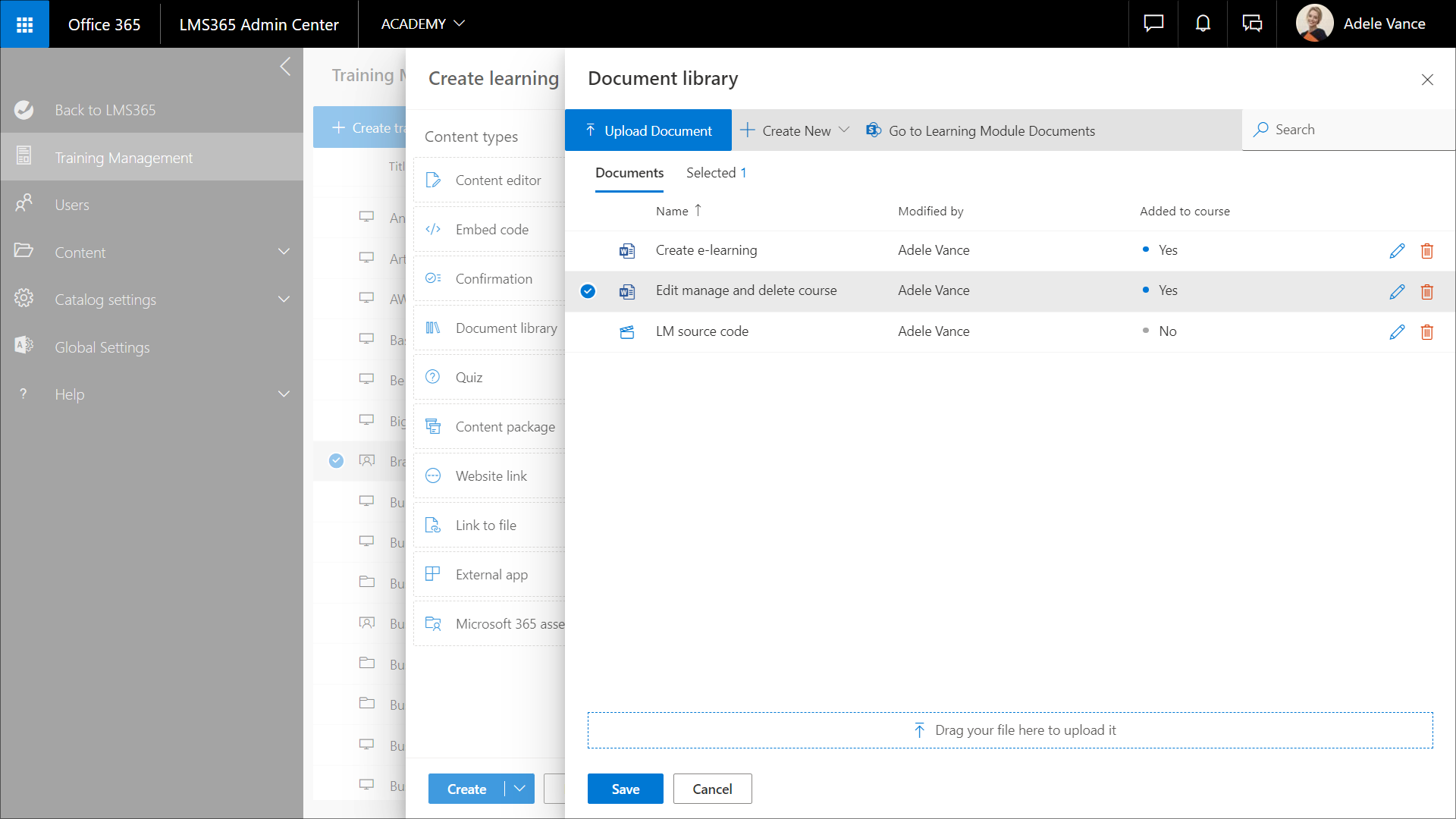The image size is (1456, 819).
Task: Click pencil icon for Edit manage and delete course
Action: [1397, 292]
